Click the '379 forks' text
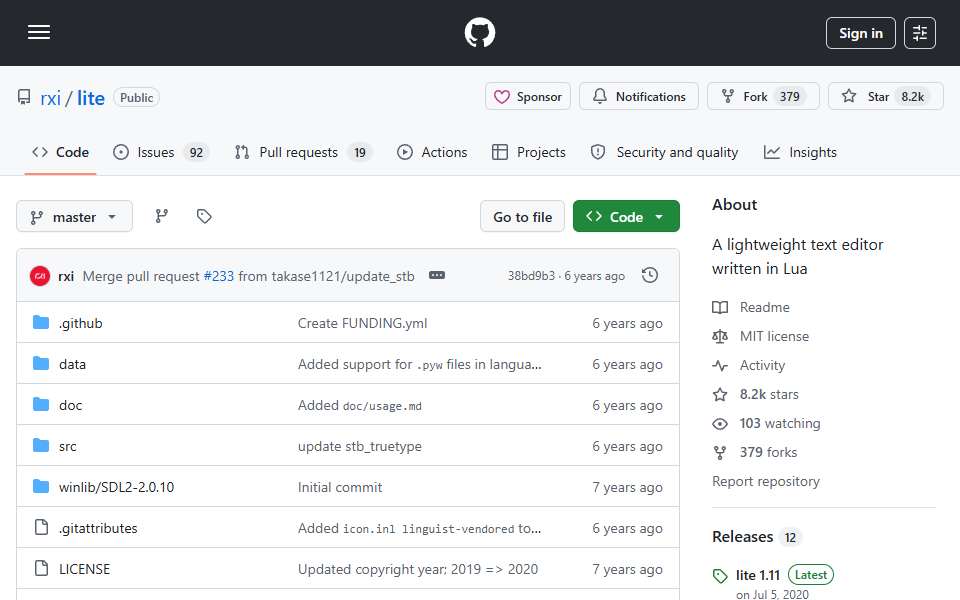 [768, 452]
